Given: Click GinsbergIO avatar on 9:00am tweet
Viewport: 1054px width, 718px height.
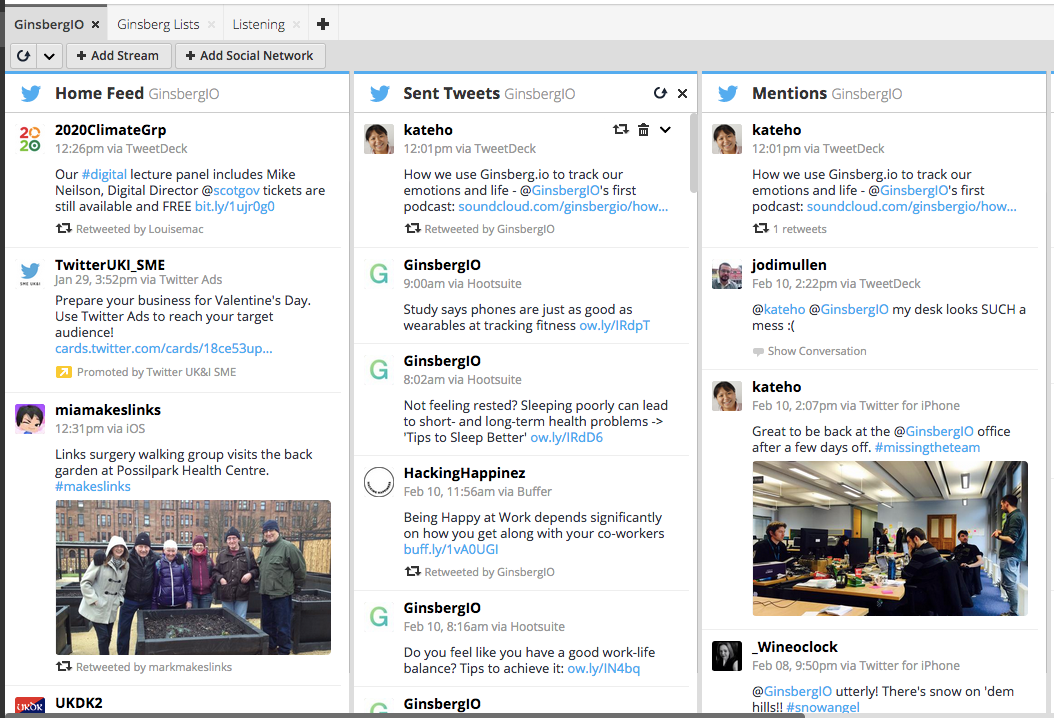Looking at the screenshot, I should (x=378, y=274).
